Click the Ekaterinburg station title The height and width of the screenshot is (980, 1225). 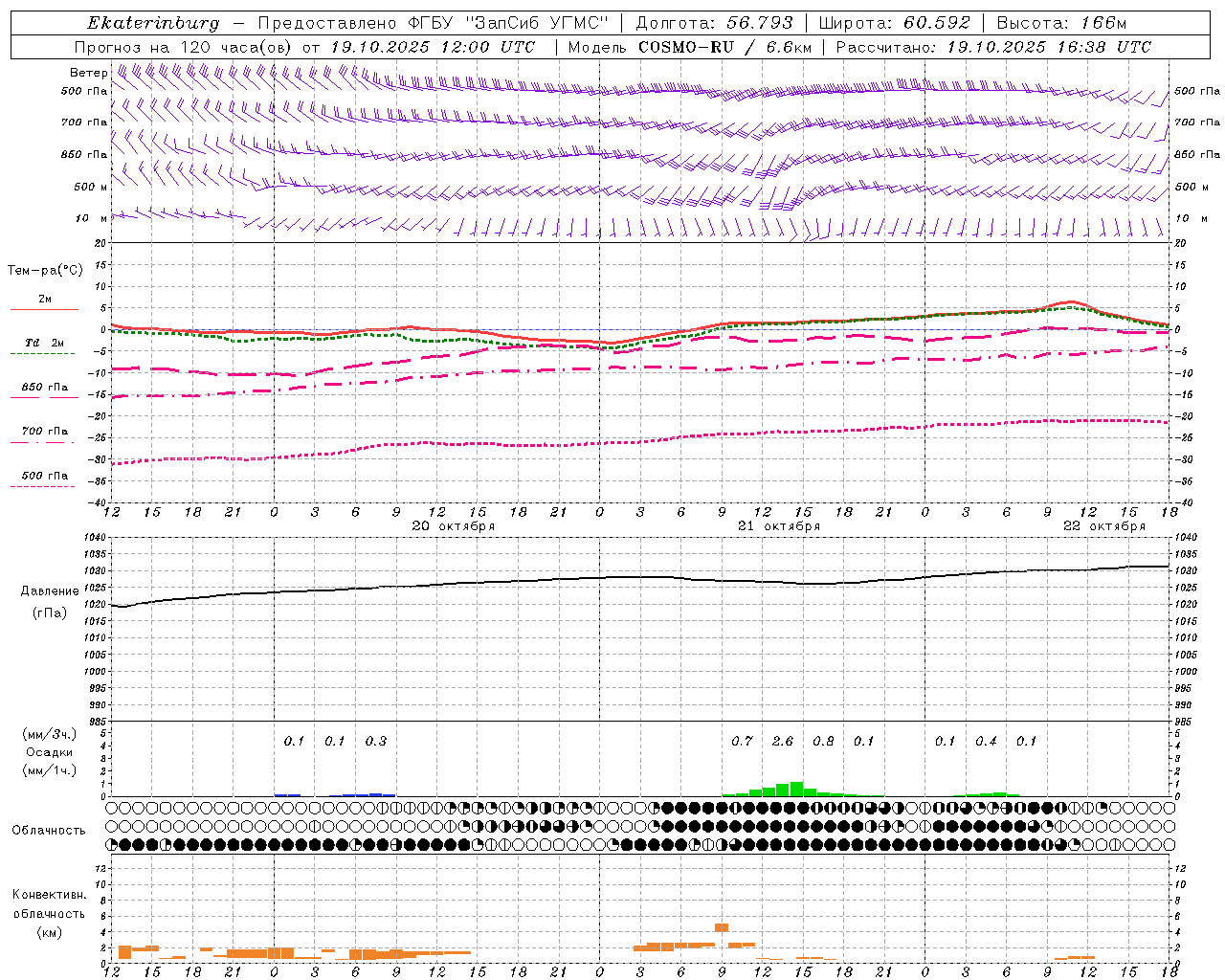click(153, 23)
